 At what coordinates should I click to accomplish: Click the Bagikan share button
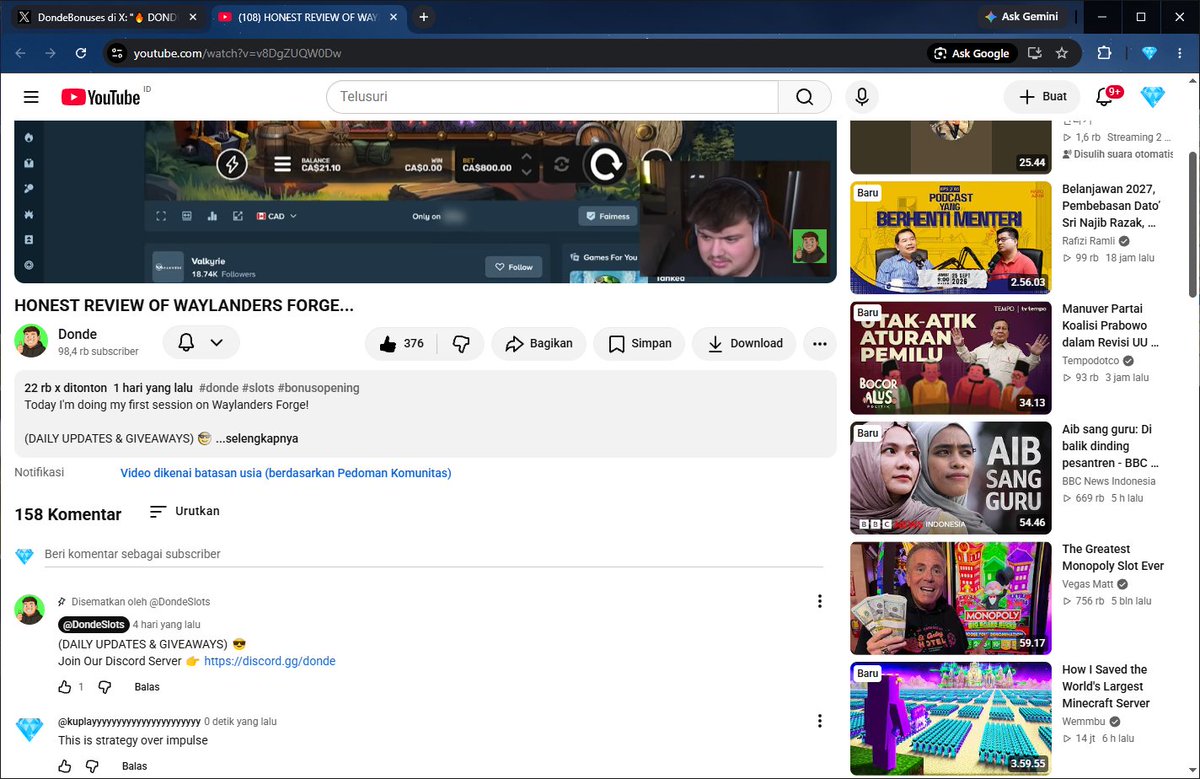click(539, 343)
